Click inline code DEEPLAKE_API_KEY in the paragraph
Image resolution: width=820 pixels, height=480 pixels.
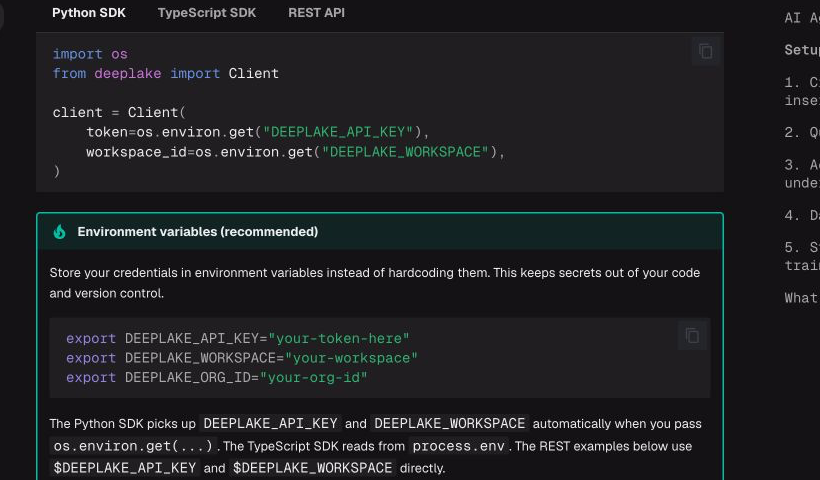pyautogui.click(x=270, y=424)
